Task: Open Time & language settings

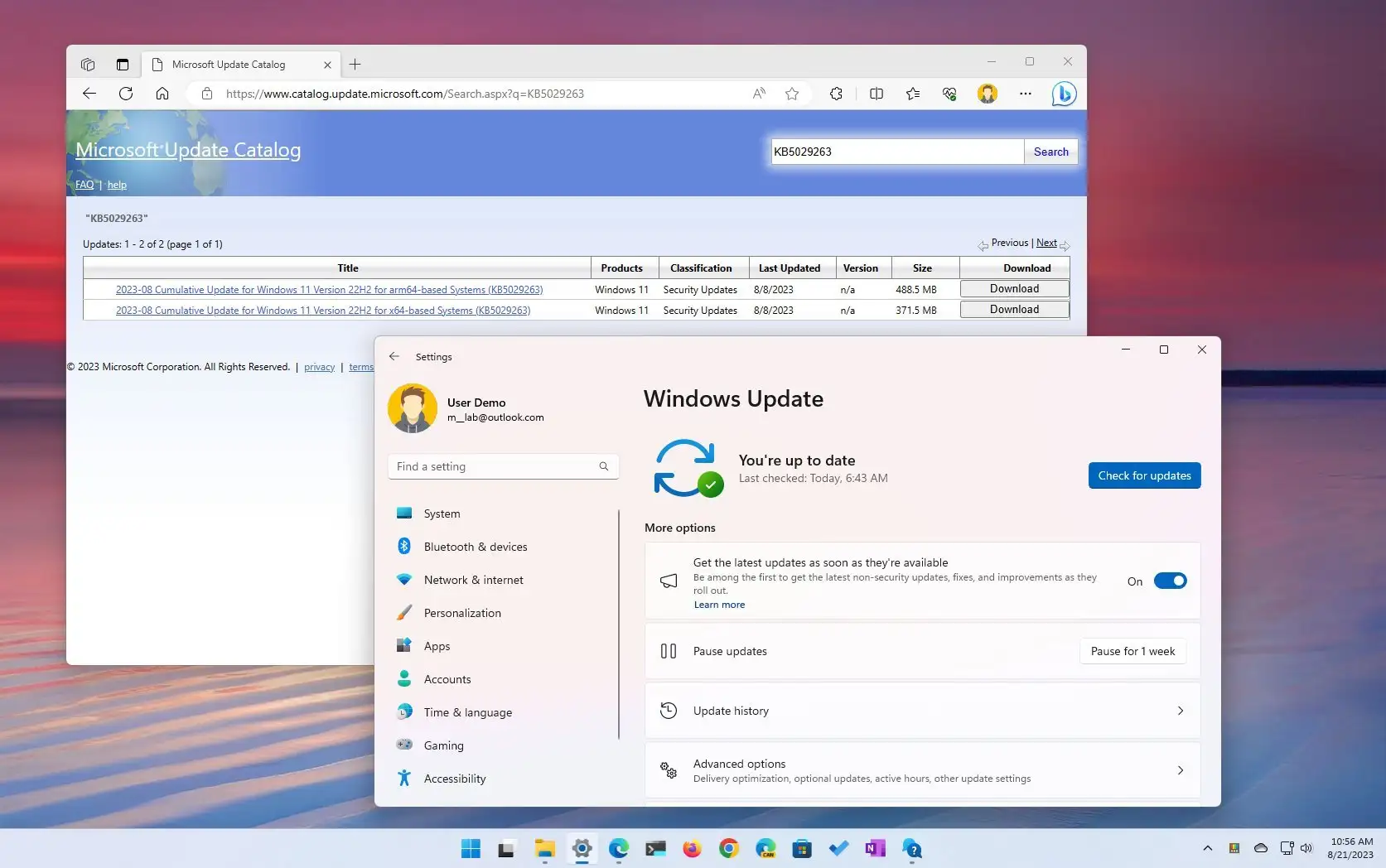Action: click(502, 712)
